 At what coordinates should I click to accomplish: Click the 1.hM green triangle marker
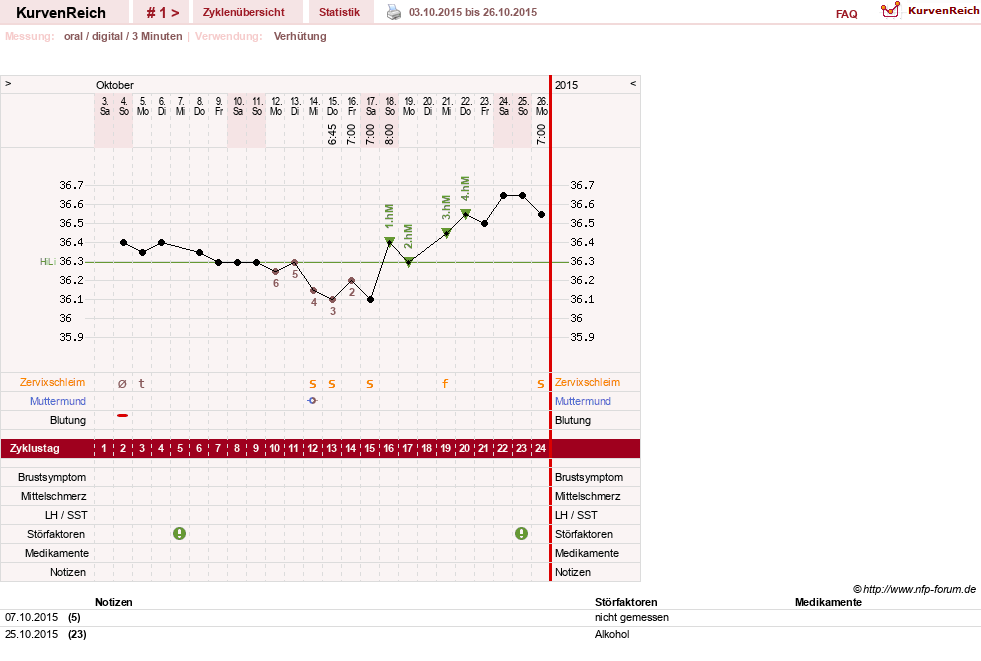[389, 241]
